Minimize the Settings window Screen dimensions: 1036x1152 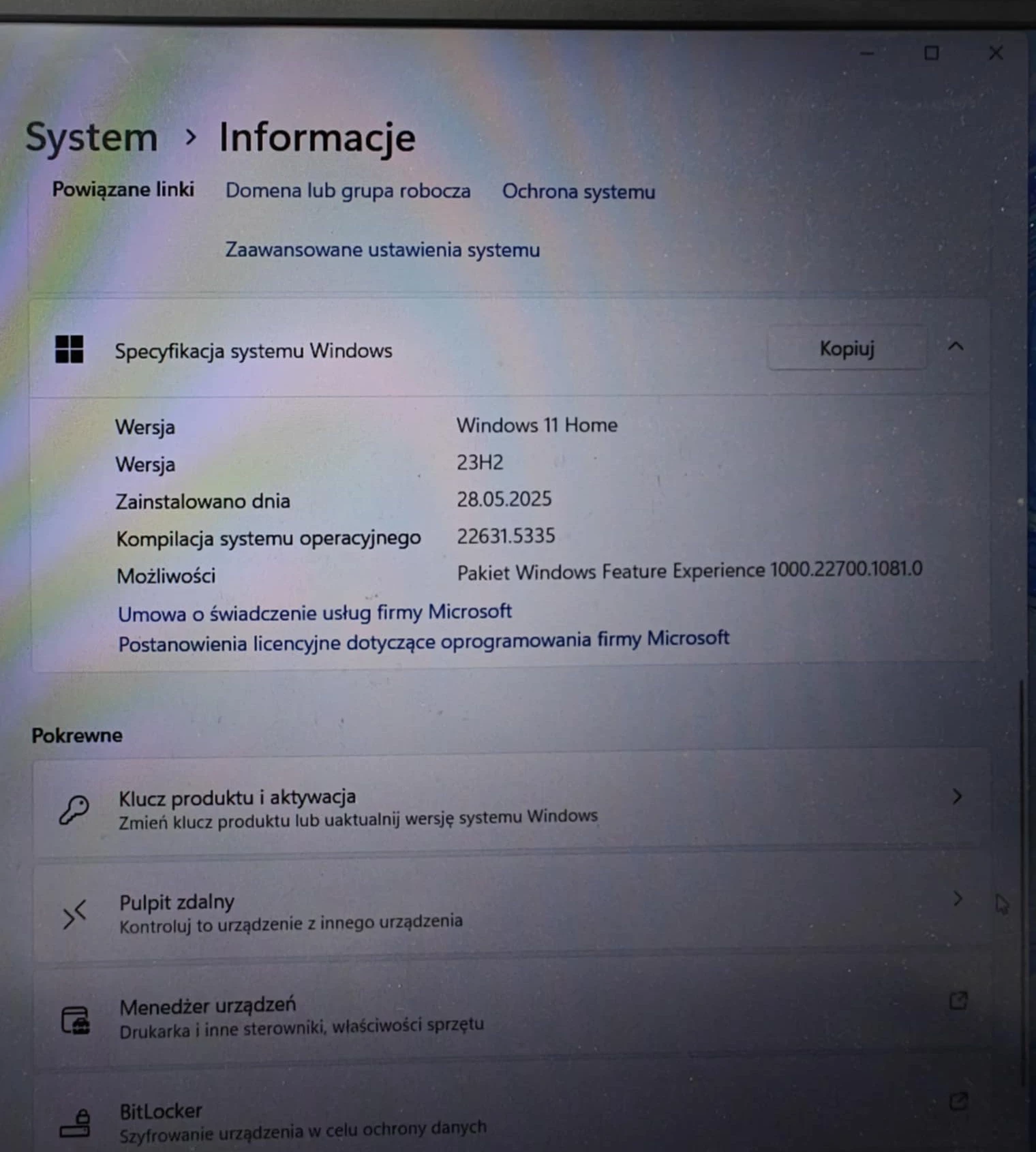867,53
